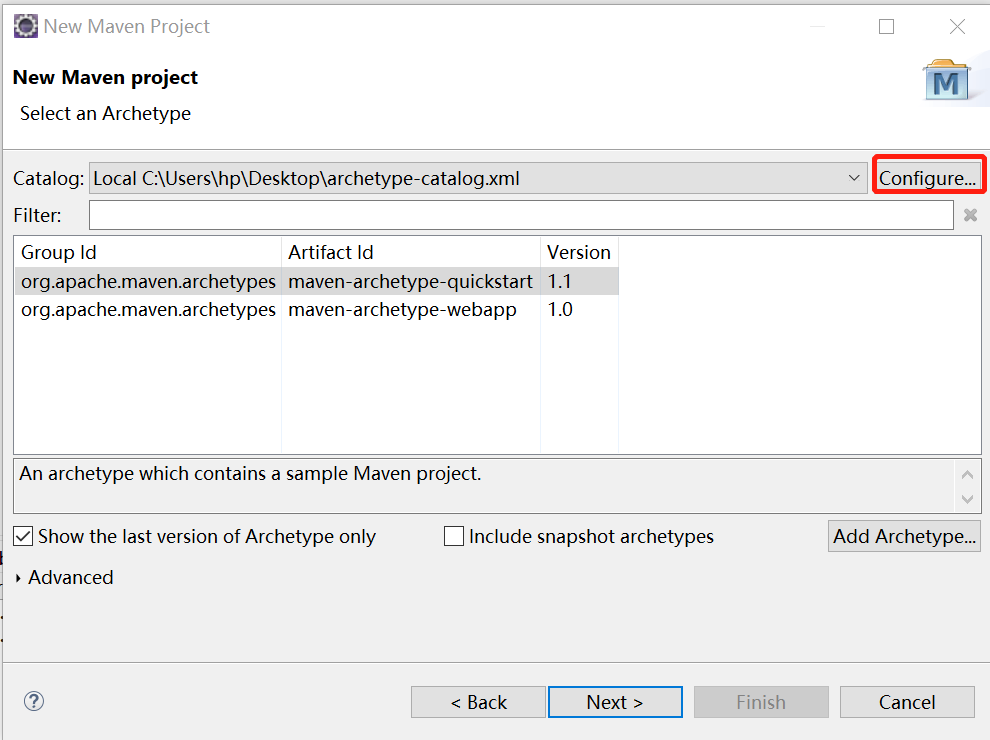
Task: Click org.apache.maven.archetypes in the webapp row
Action: coord(148,309)
